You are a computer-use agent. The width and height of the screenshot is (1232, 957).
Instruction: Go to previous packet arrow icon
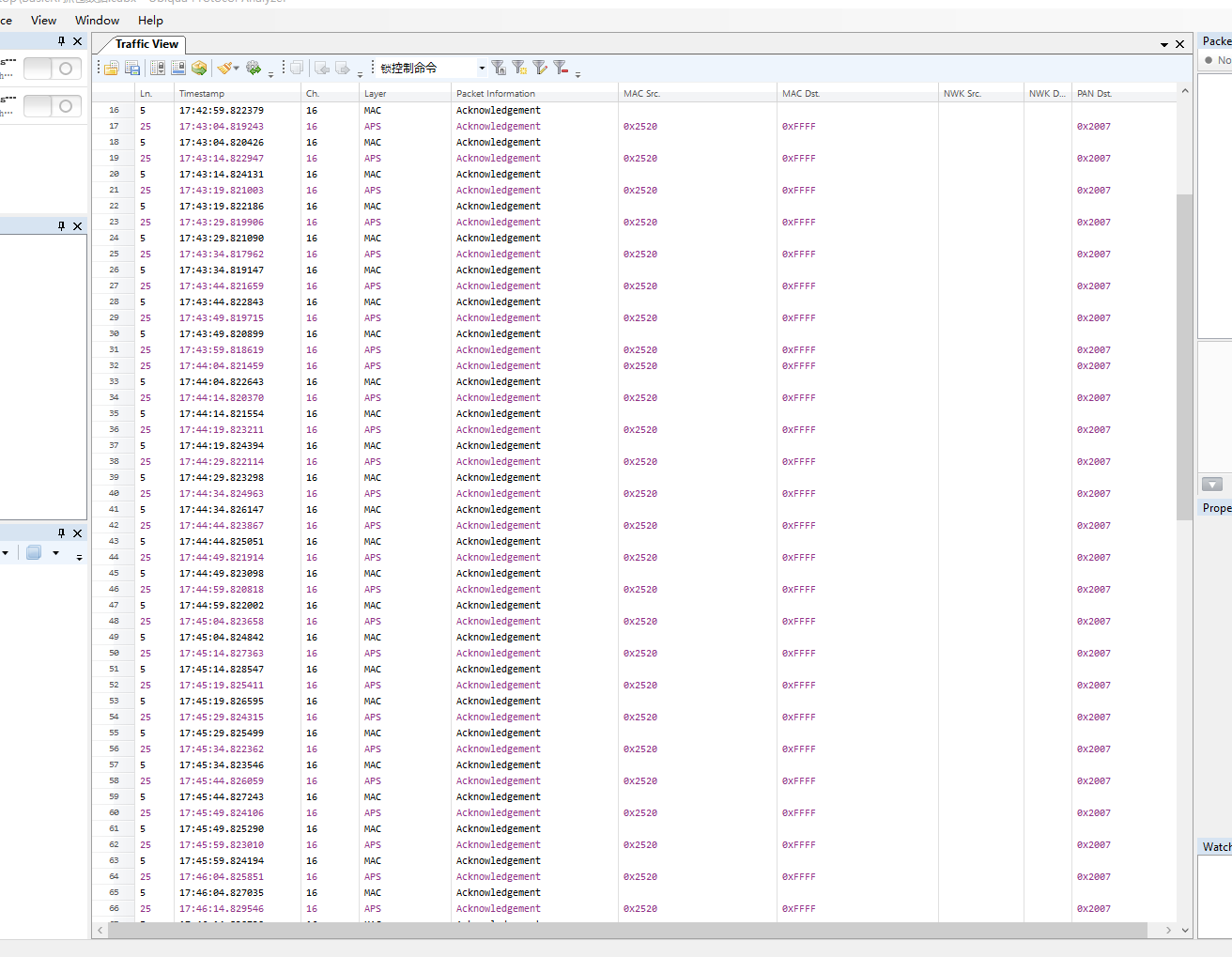click(x=322, y=68)
